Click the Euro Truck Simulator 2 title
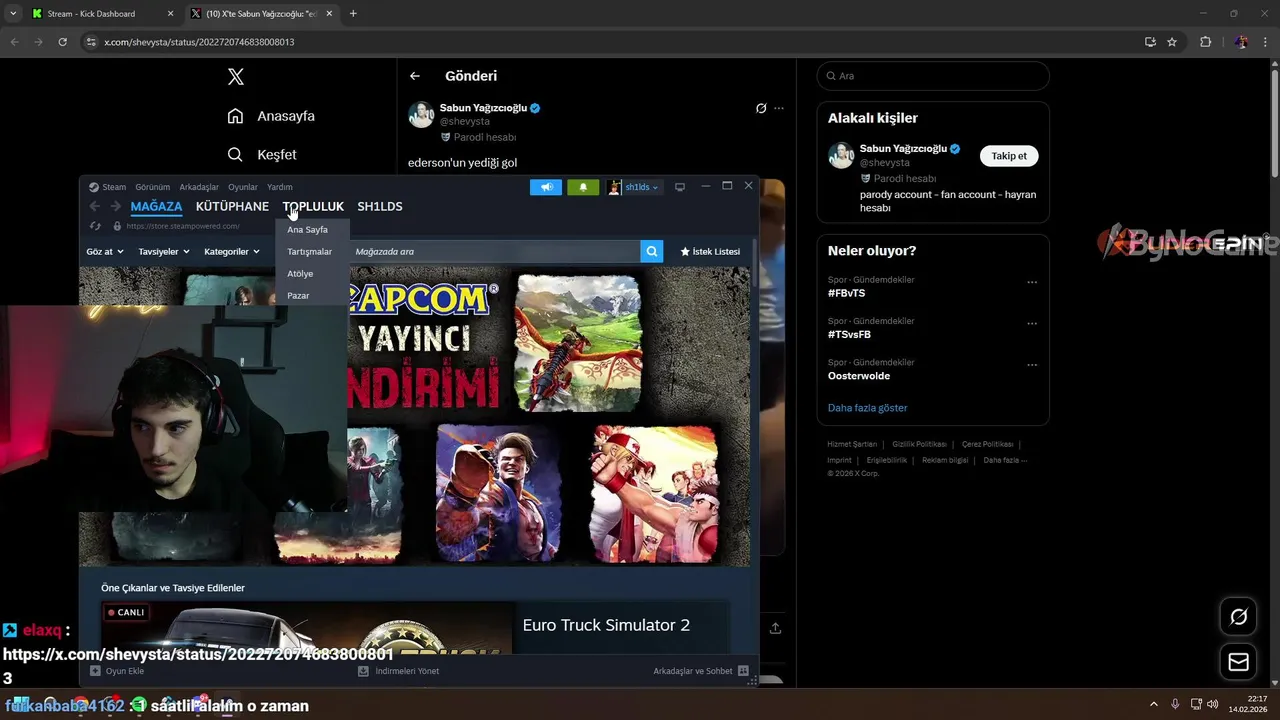 606,625
